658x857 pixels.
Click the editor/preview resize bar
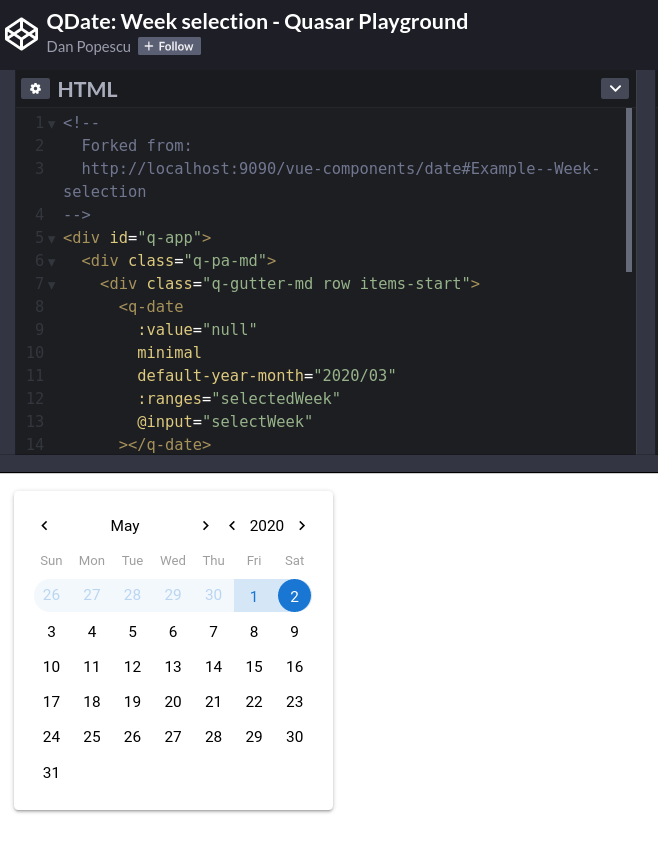pyautogui.click(x=329, y=463)
